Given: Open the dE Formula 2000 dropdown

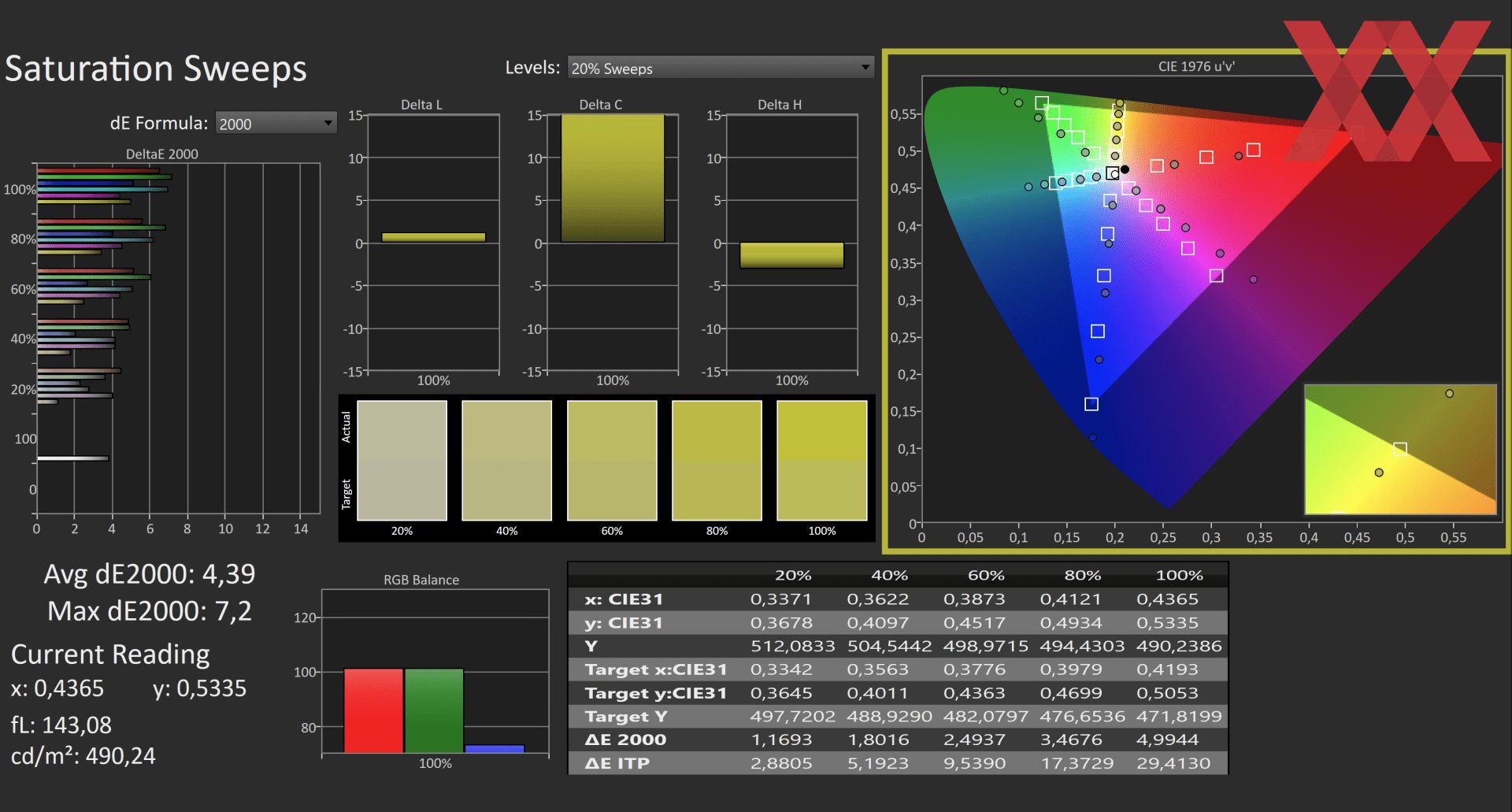Looking at the screenshot, I should point(276,124).
